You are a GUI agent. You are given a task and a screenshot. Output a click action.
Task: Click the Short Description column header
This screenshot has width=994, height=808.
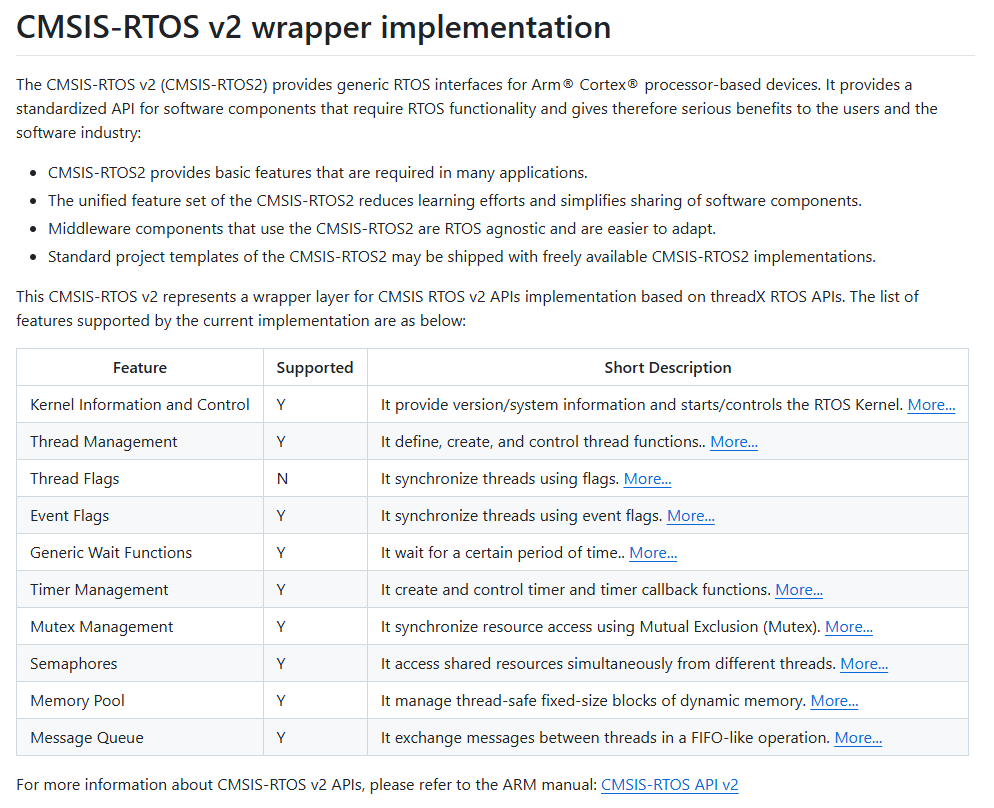[668, 368]
